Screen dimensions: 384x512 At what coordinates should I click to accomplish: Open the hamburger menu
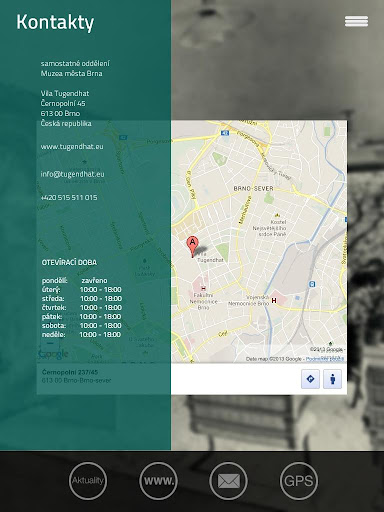click(x=356, y=21)
